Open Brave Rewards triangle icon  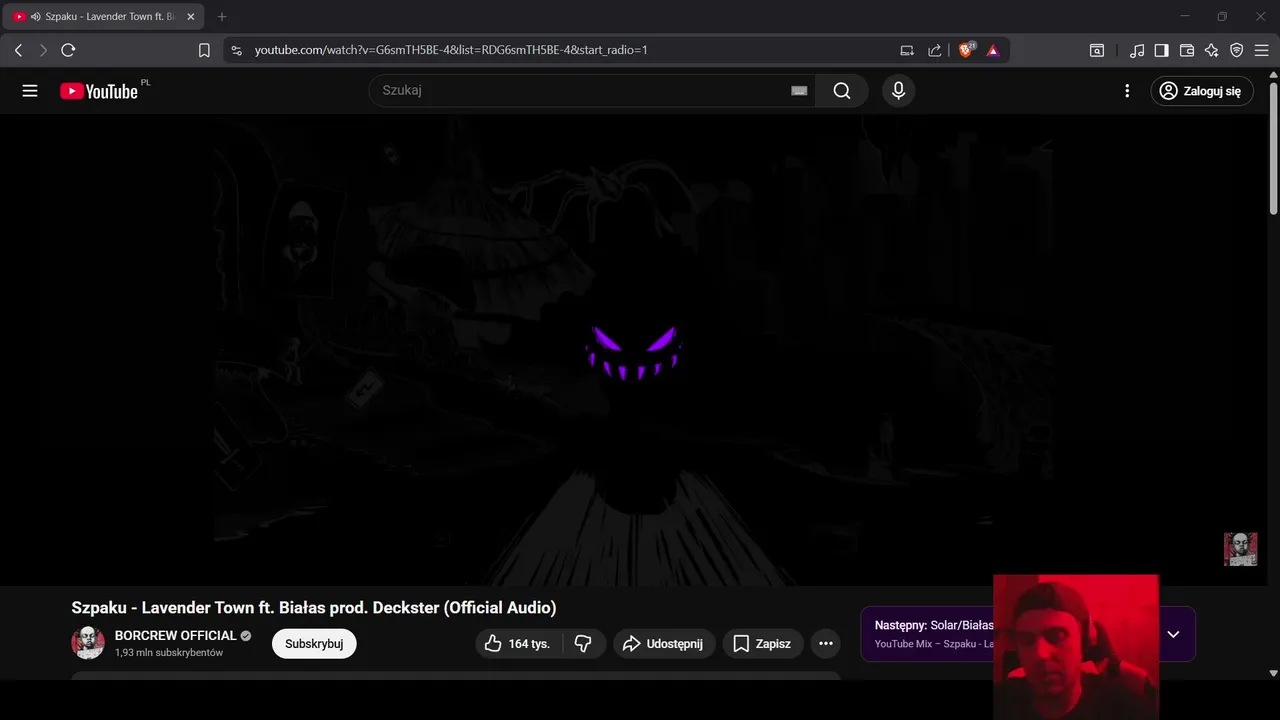coord(993,50)
